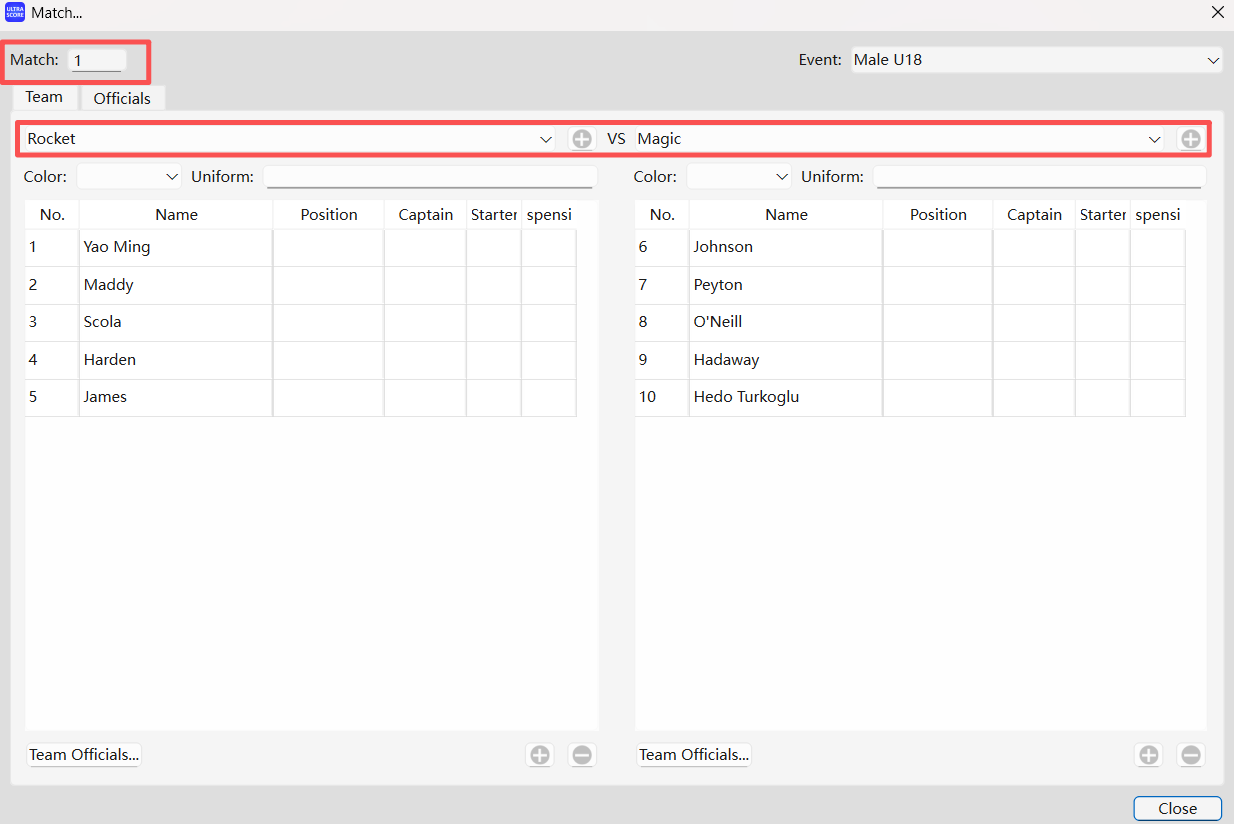The height and width of the screenshot is (824, 1234).
Task: Toggle Captain cell for Johnson
Action: (1034, 247)
